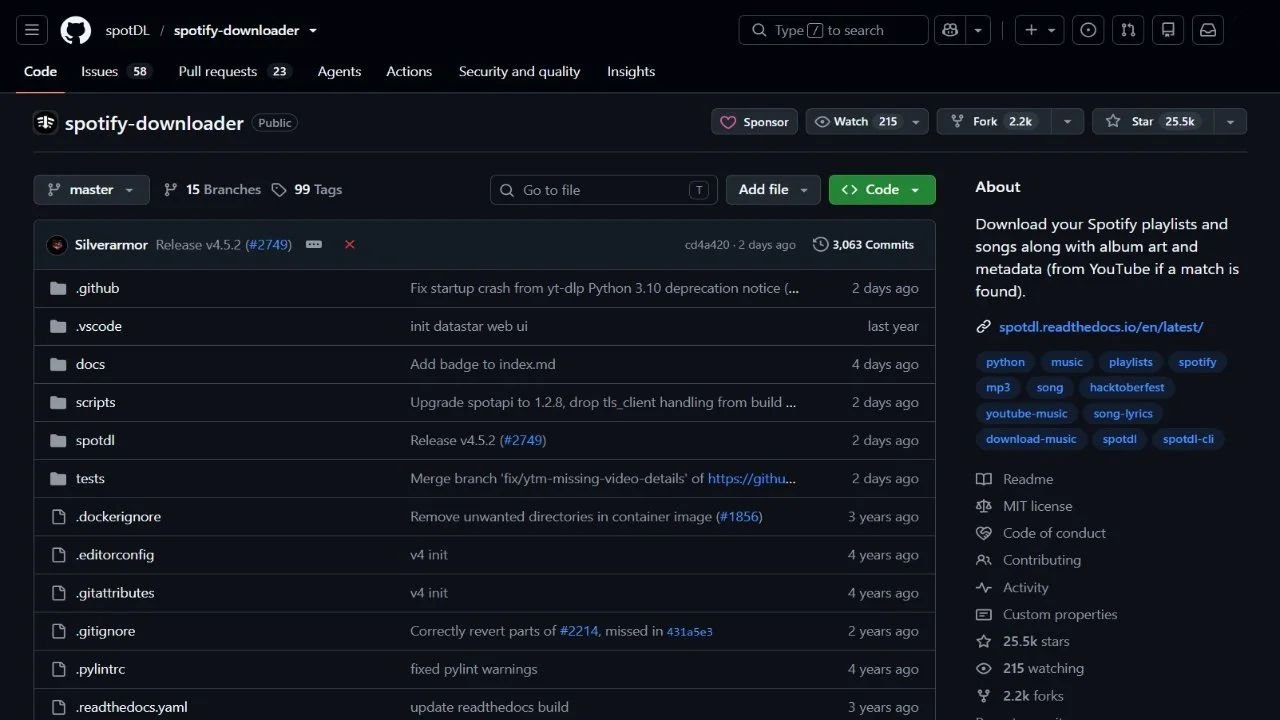
Task: Click the .gitattributes file icon
Action: click(58, 593)
